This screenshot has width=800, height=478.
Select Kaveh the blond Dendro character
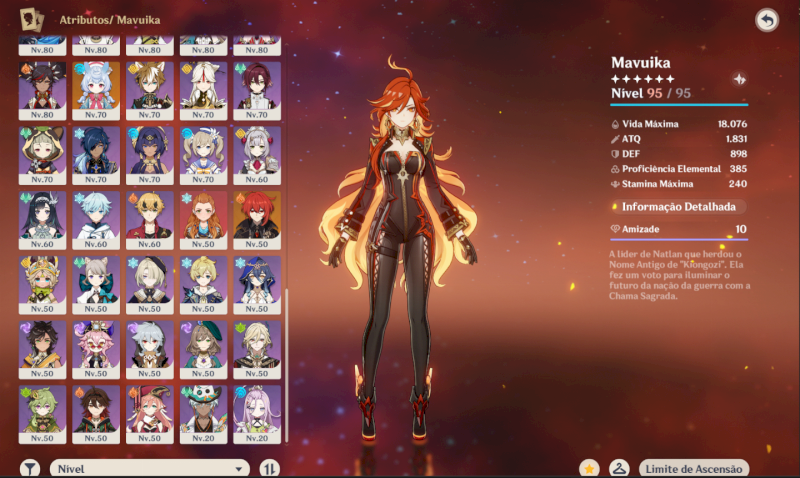point(257,350)
